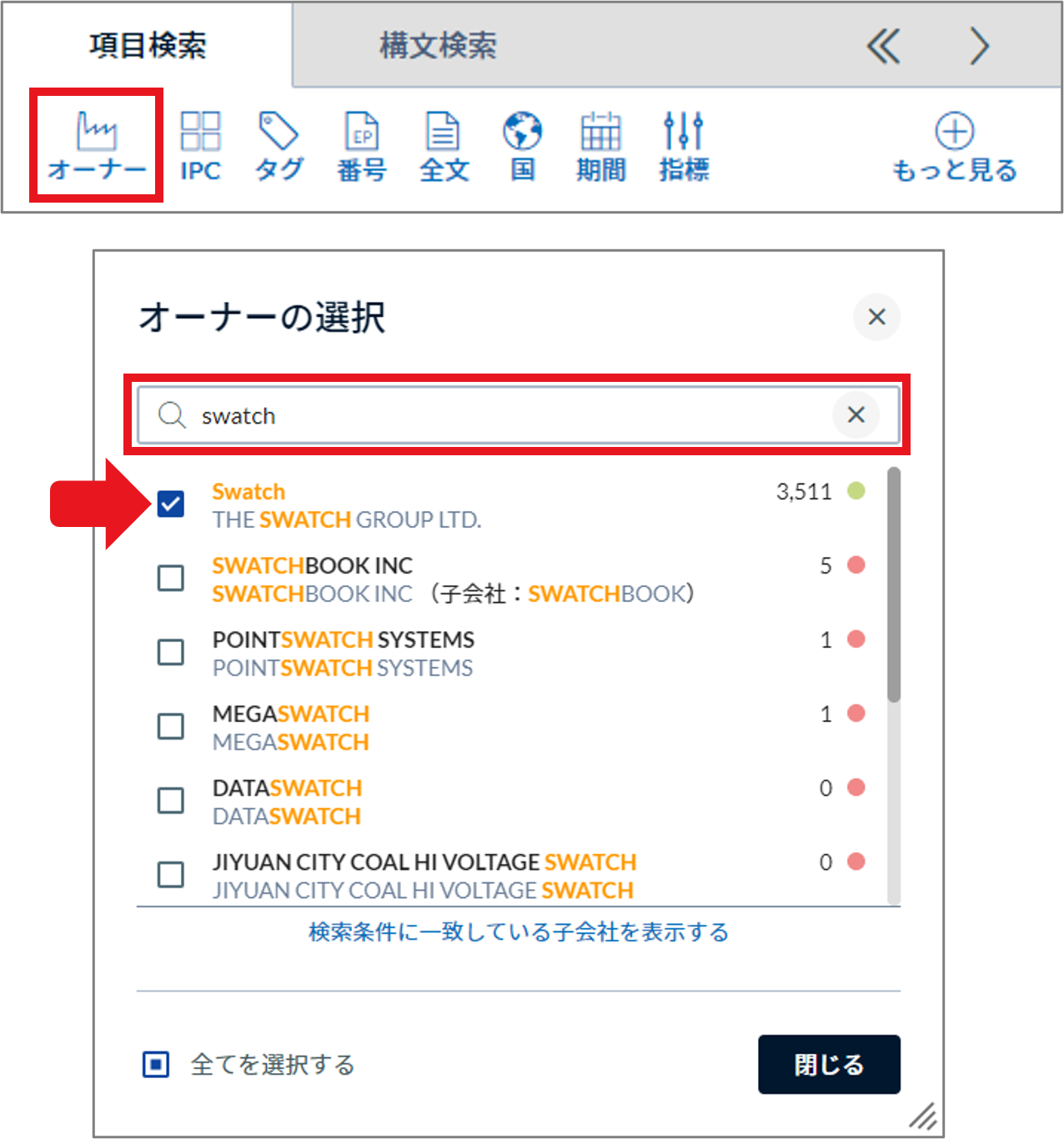Screen dimensions: 1064x1139
Task: Click the 全てを選択する label text
Action: point(273,1064)
